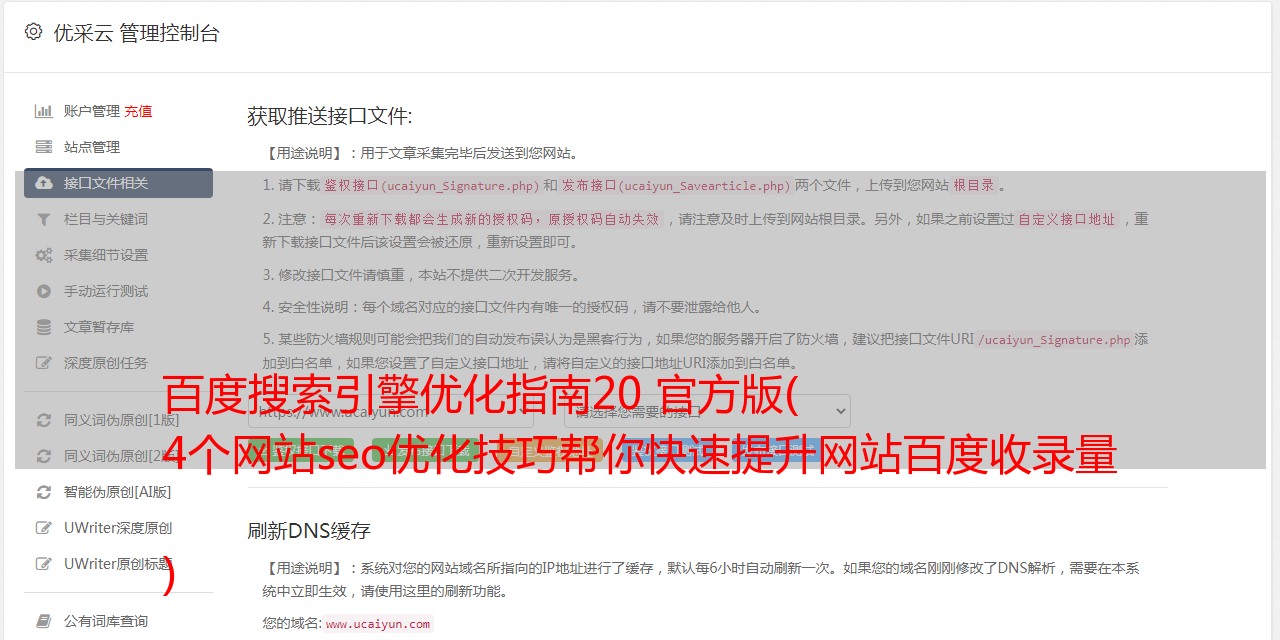
Task: Select the 站点管理 server icon
Action: tap(44, 147)
